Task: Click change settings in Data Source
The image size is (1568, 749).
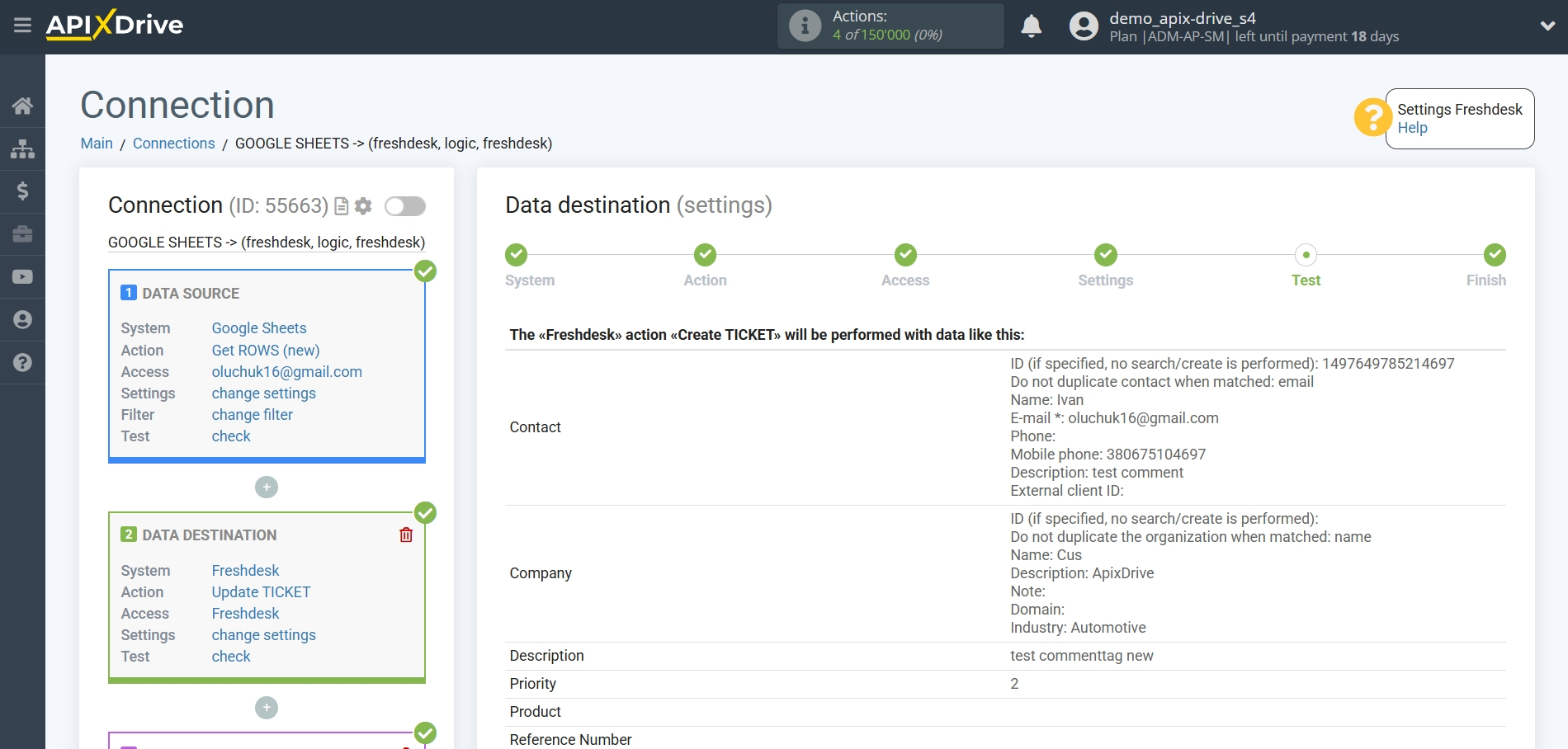Action: click(264, 393)
